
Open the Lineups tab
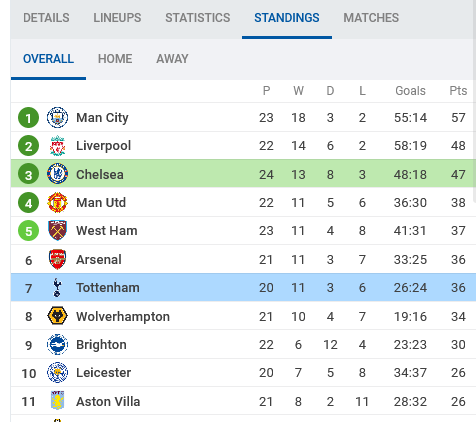(117, 18)
